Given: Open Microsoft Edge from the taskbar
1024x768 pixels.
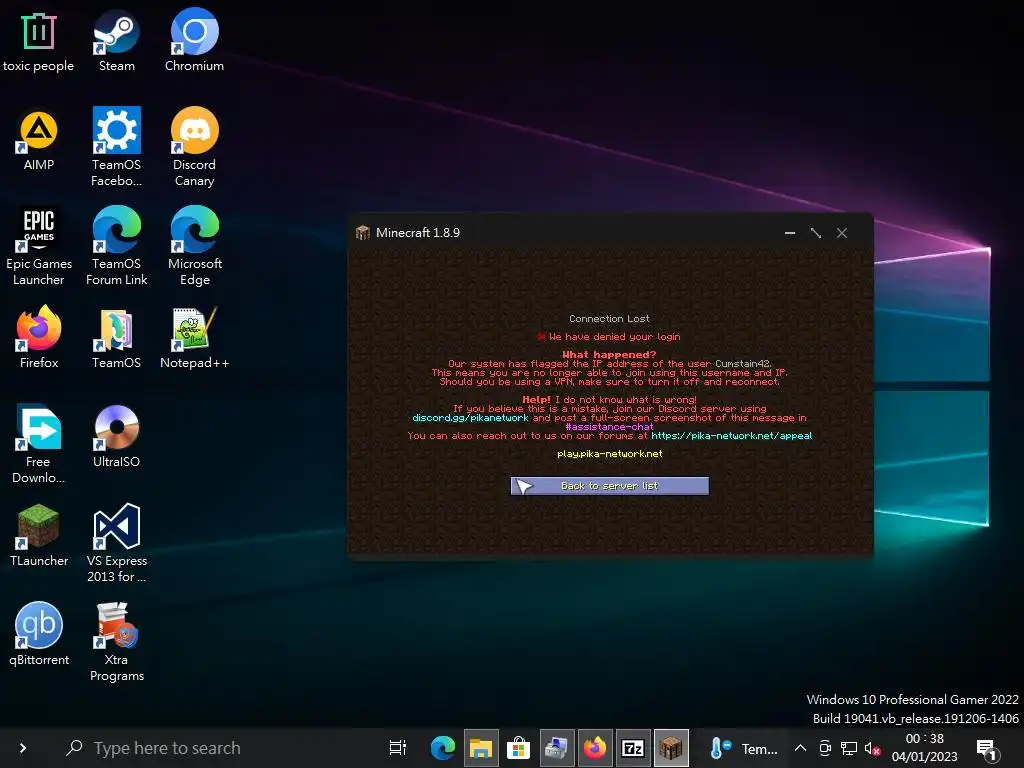Looking at the screenshot, I should click(443, 748).
